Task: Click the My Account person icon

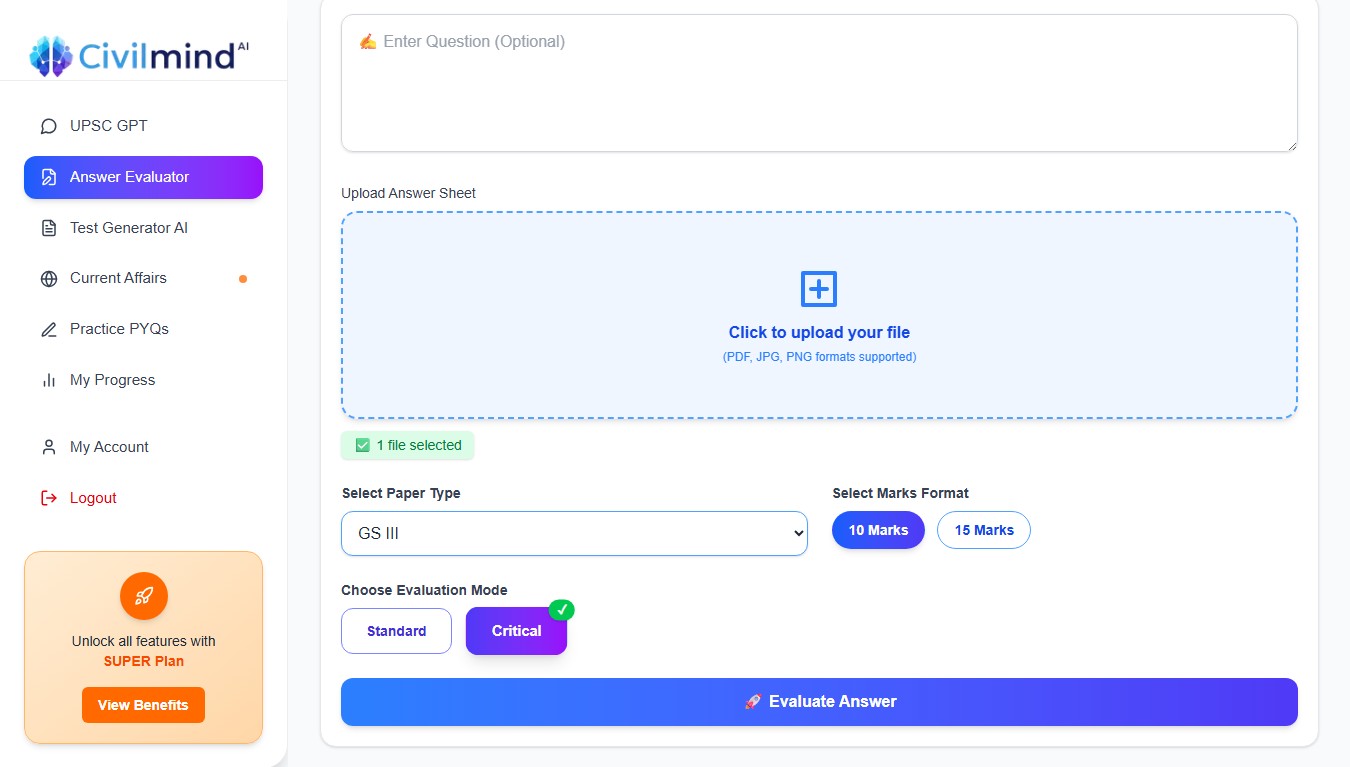Action: (49, 447)
